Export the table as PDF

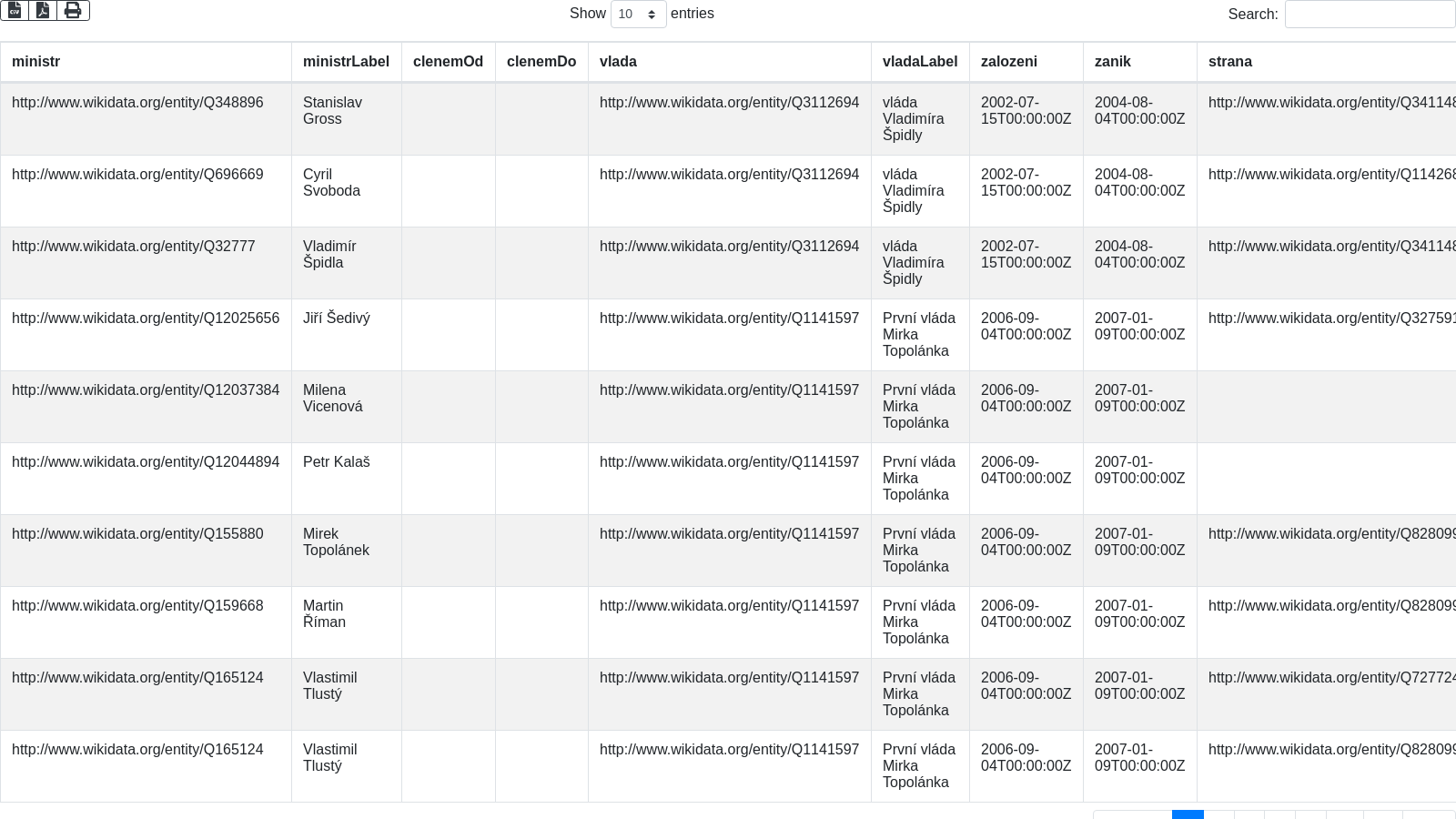click(43, 11)
